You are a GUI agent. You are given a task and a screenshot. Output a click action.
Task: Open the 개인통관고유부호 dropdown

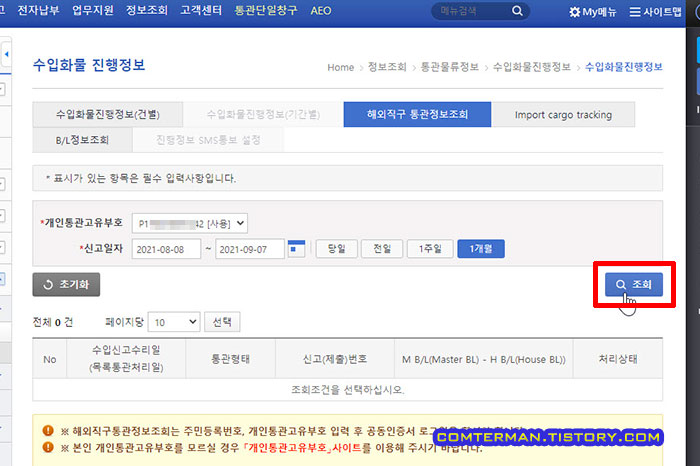[x=190, y=223]
